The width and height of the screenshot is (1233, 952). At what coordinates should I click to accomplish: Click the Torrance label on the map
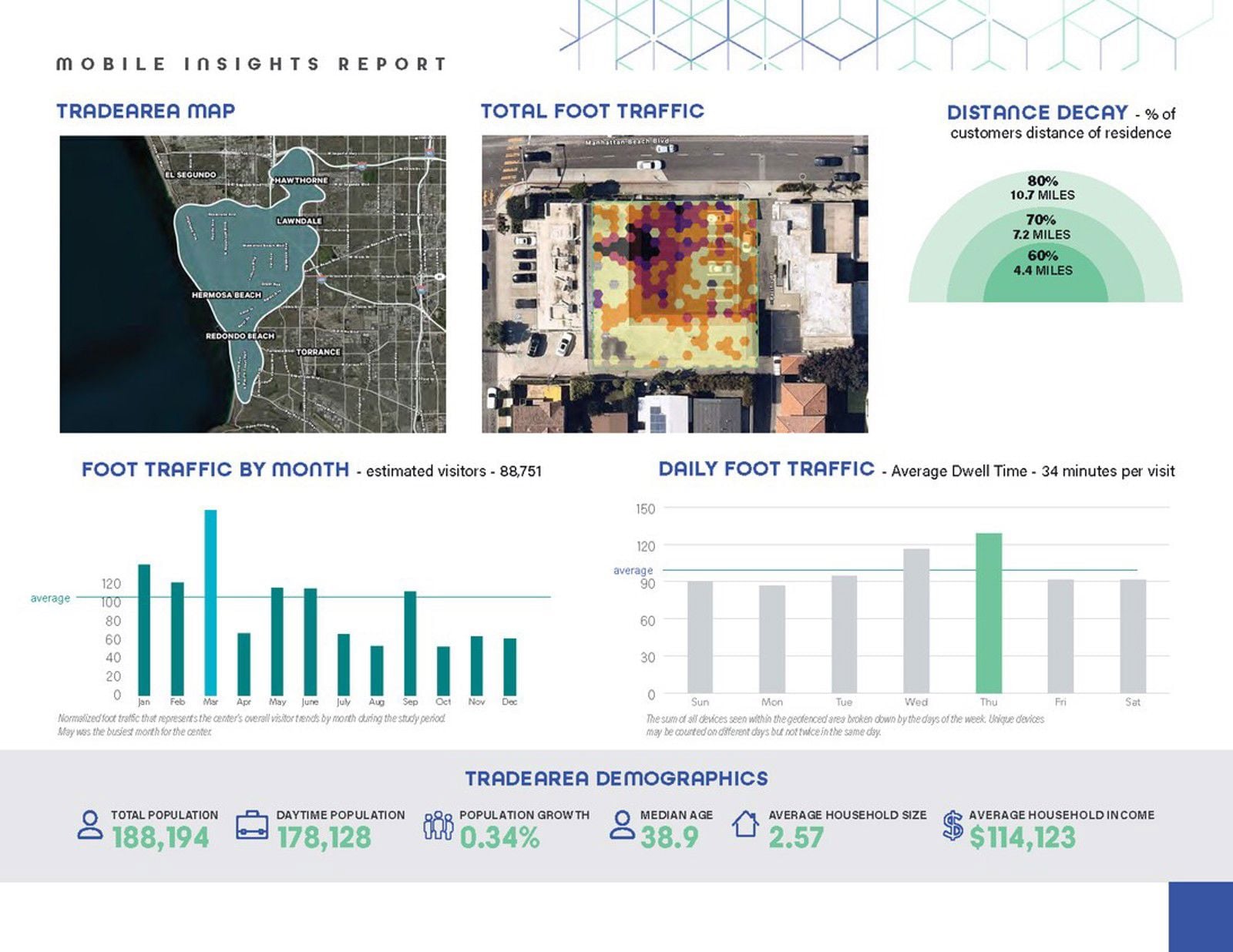click(318, 352)
